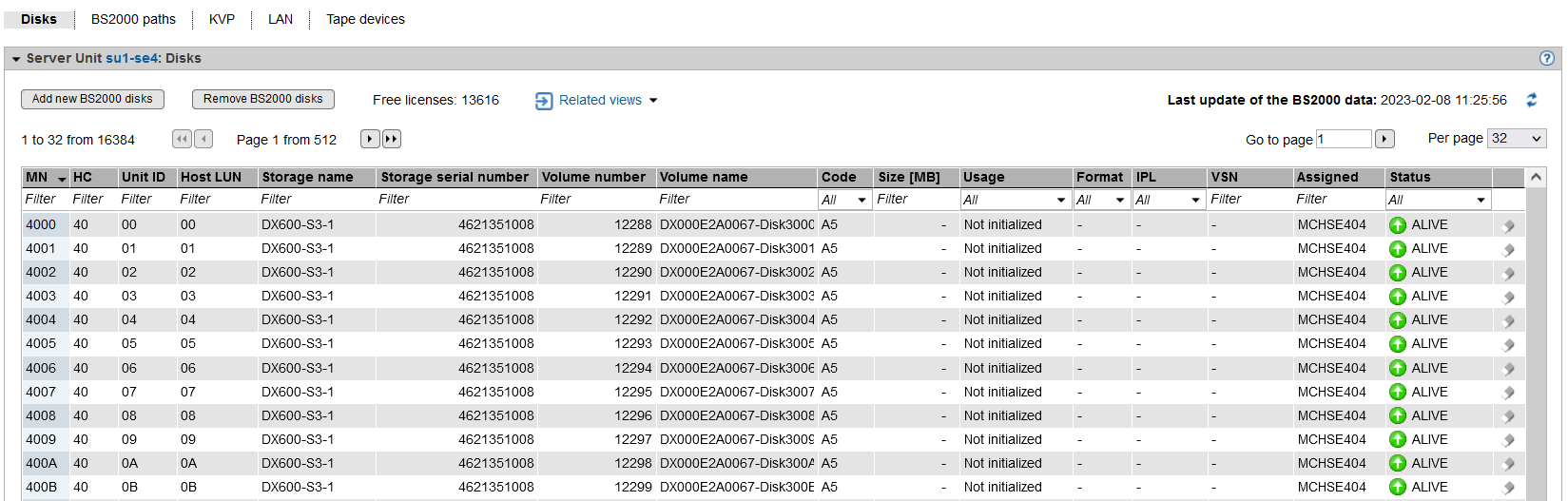Click the Go to page input field

point(1343,139)
